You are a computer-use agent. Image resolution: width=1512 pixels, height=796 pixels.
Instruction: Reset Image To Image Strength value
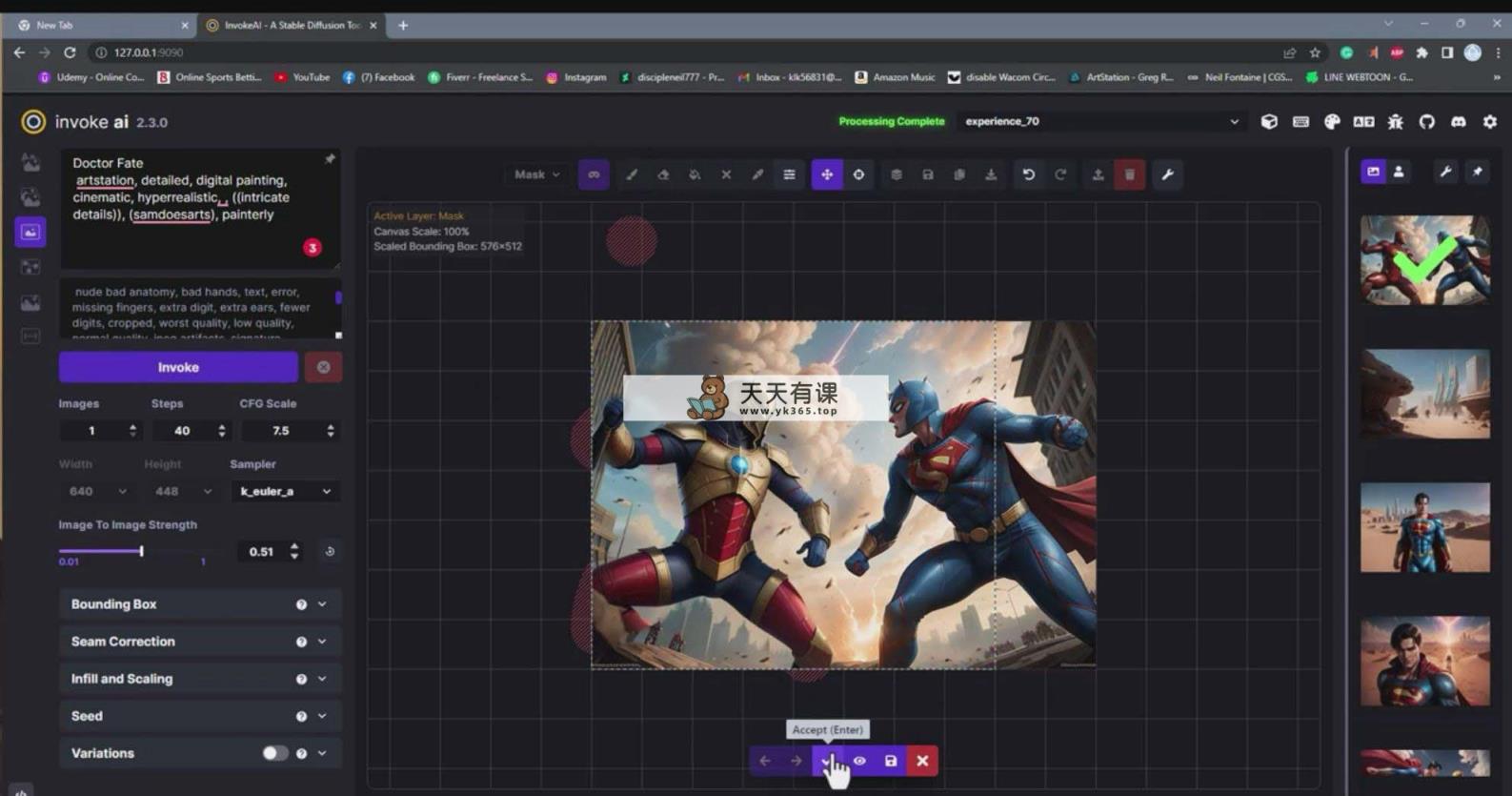330,551
